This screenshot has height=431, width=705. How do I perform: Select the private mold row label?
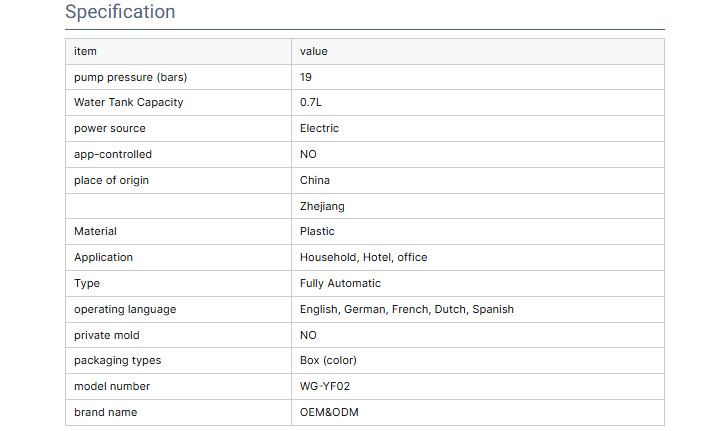click(106, 335)
